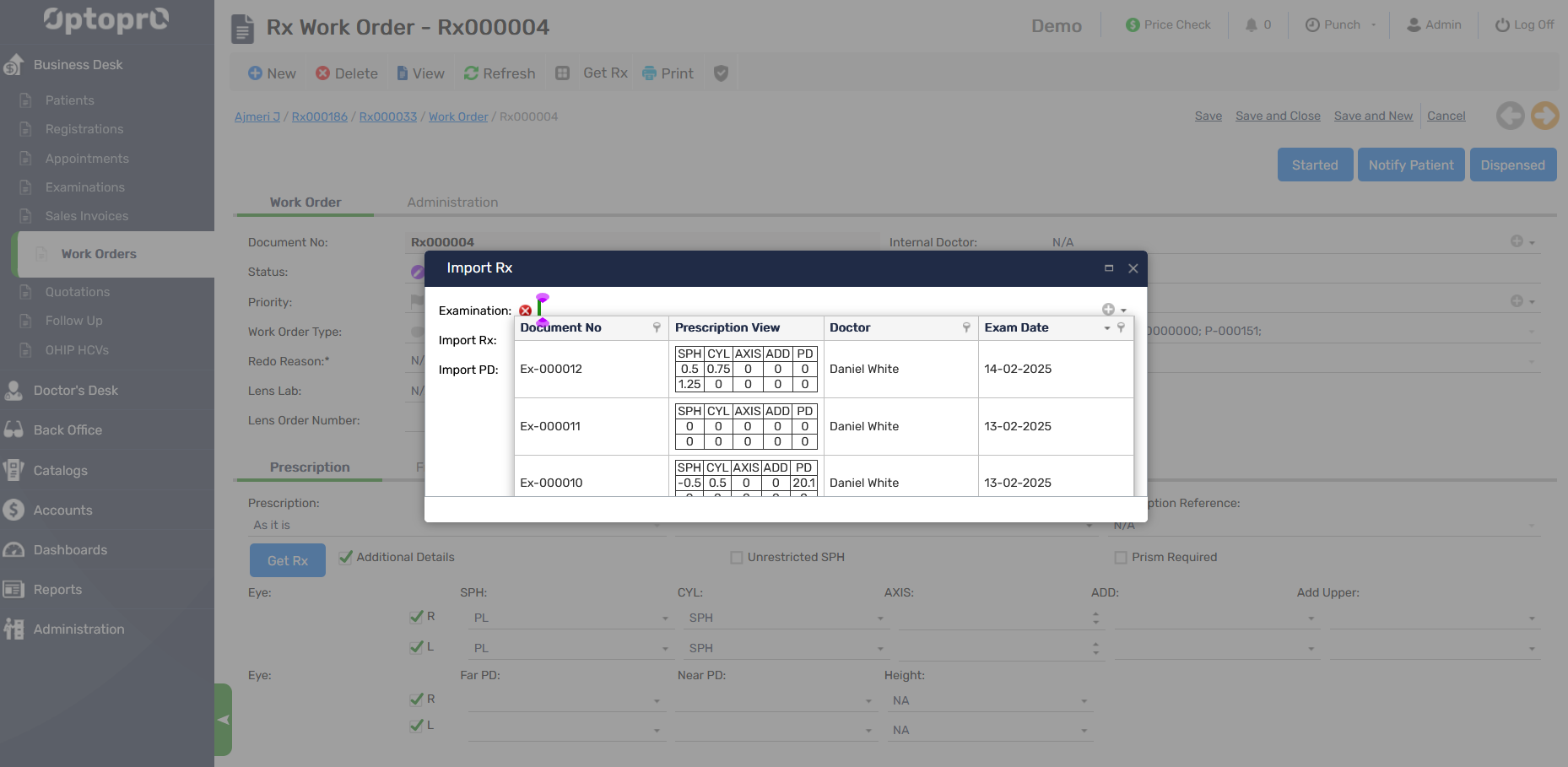Switch to the Administration tab
The width and height of the screenshot is (1568, 767).
tap(452, 203)
